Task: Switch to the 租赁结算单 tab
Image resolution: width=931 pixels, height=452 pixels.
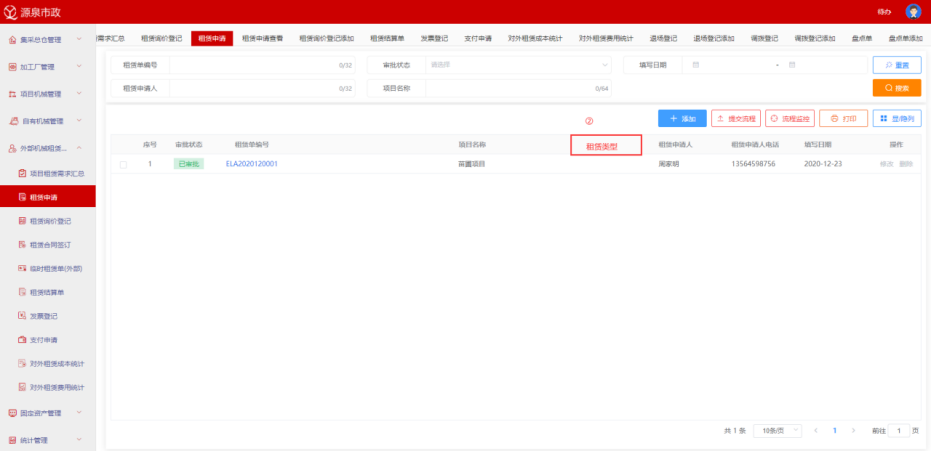Action: coord(385,38)
